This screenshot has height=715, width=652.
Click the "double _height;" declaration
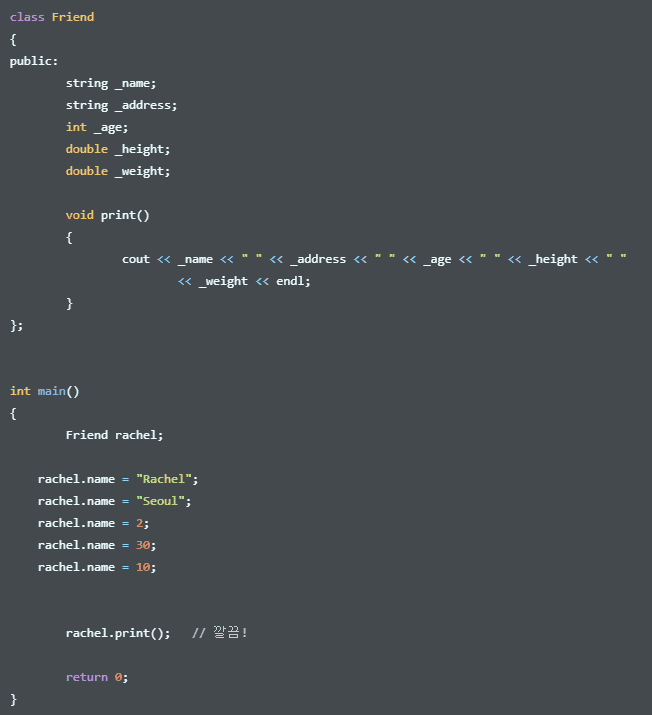[118, 149]
